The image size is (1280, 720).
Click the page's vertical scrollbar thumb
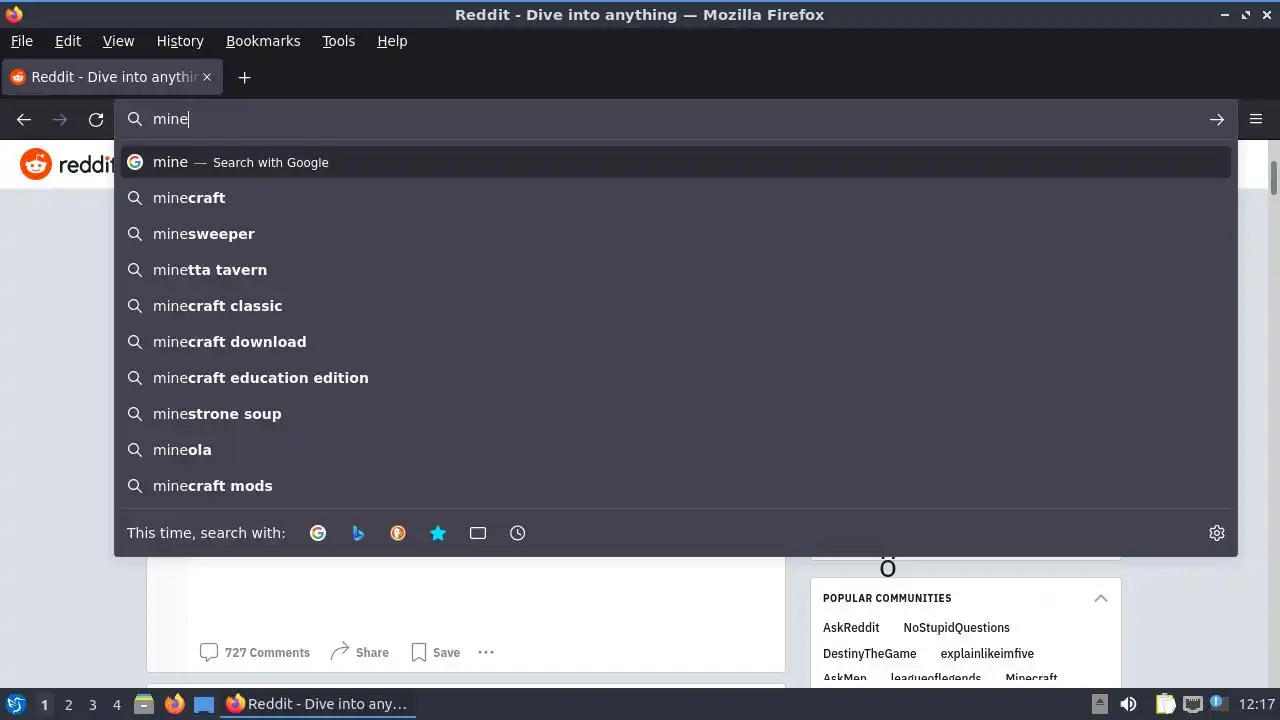[x=1274, y=178]
